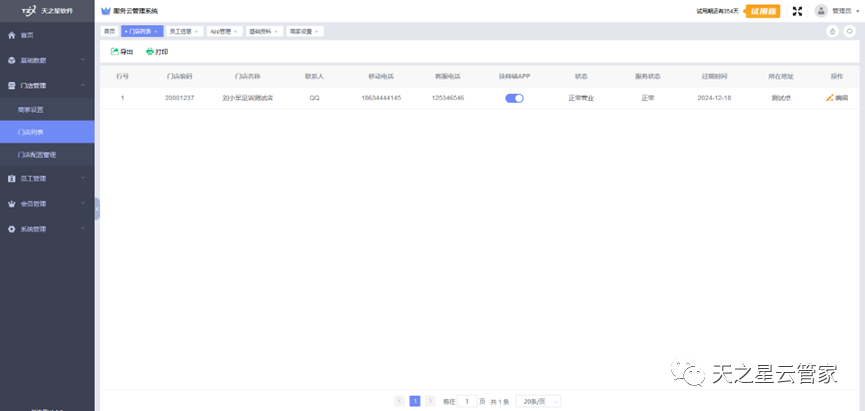Open 商家设置 in the sidebar
Screen dimensions: 865x411
pyautogui.click(x=31, y=109)
